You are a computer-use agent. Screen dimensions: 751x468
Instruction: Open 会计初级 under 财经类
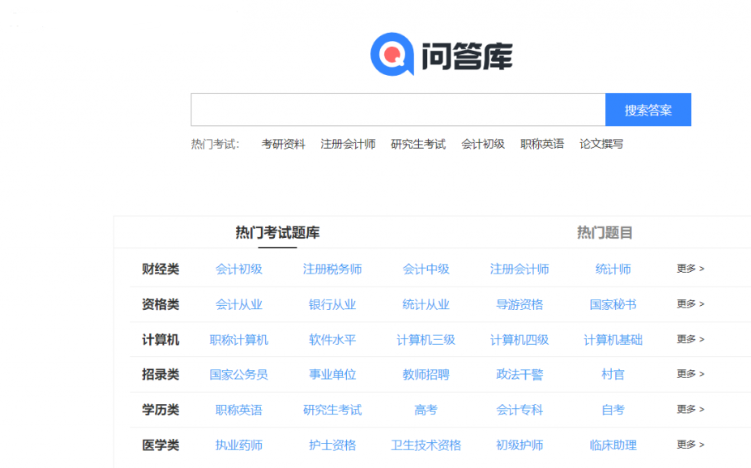239,269
